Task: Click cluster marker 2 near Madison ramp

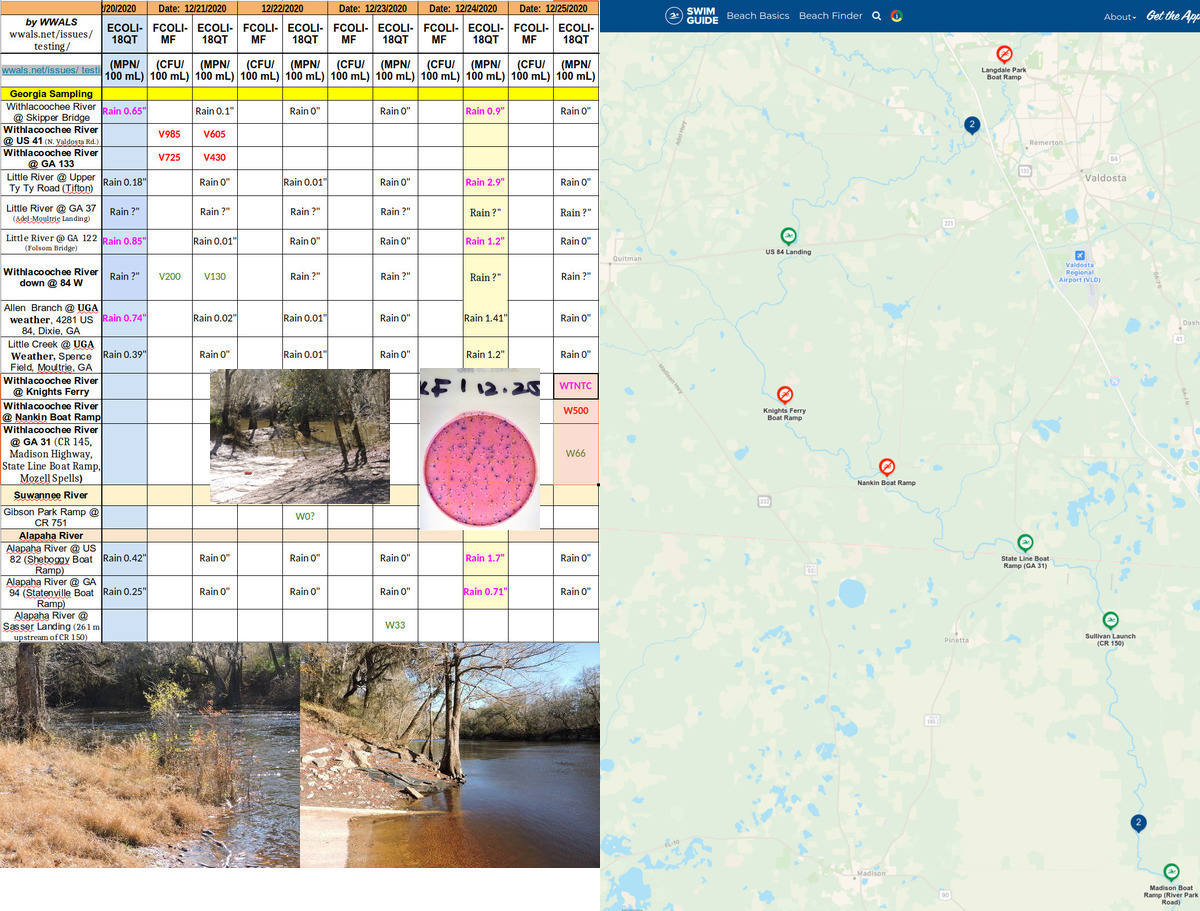Action: 1138,823
